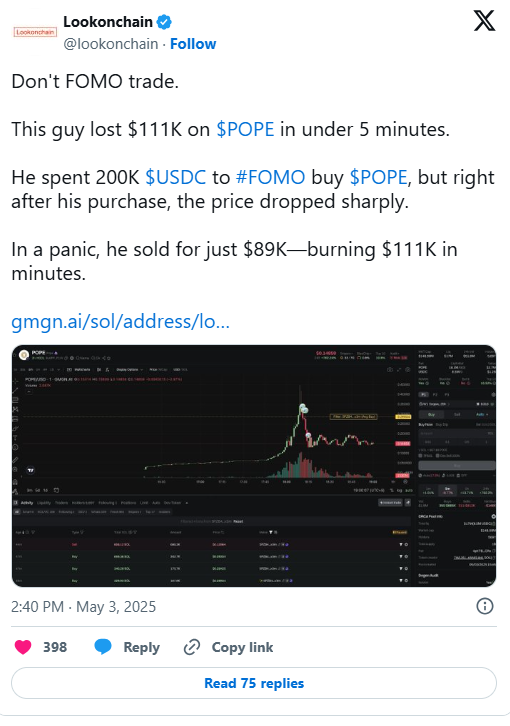Click the Lookonchain display name
This screenshot has width=510, height=726.
(x=108, y=22)
